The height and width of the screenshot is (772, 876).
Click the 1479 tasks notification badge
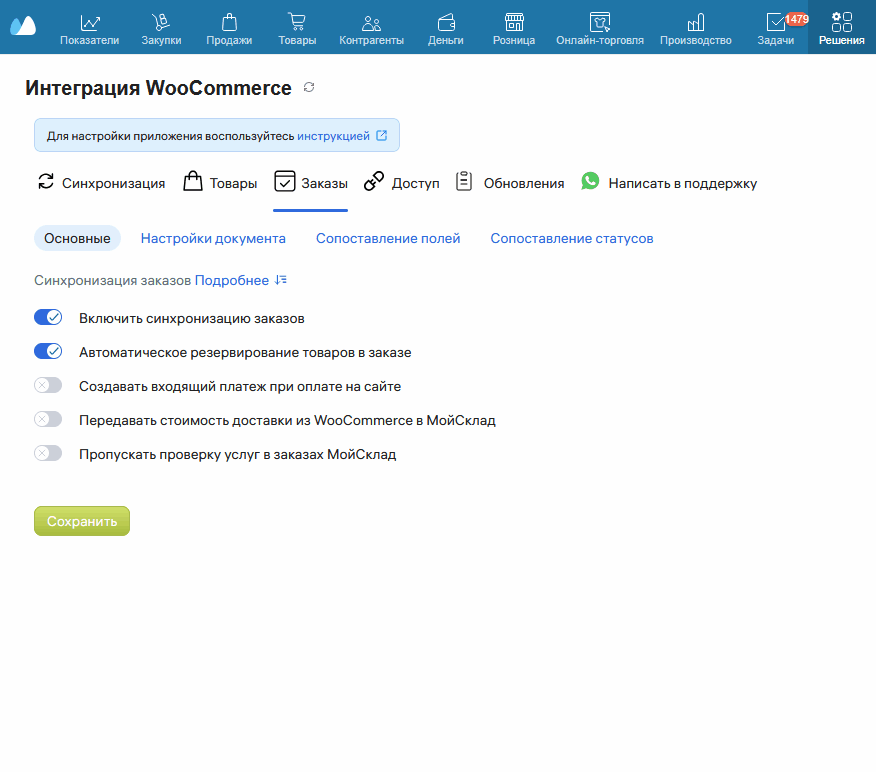(x=797, y=19)
